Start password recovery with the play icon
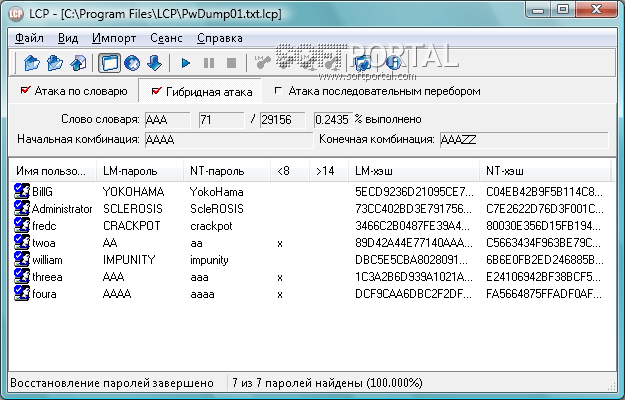This screenshot has height=400, width=625. point(185,63)
